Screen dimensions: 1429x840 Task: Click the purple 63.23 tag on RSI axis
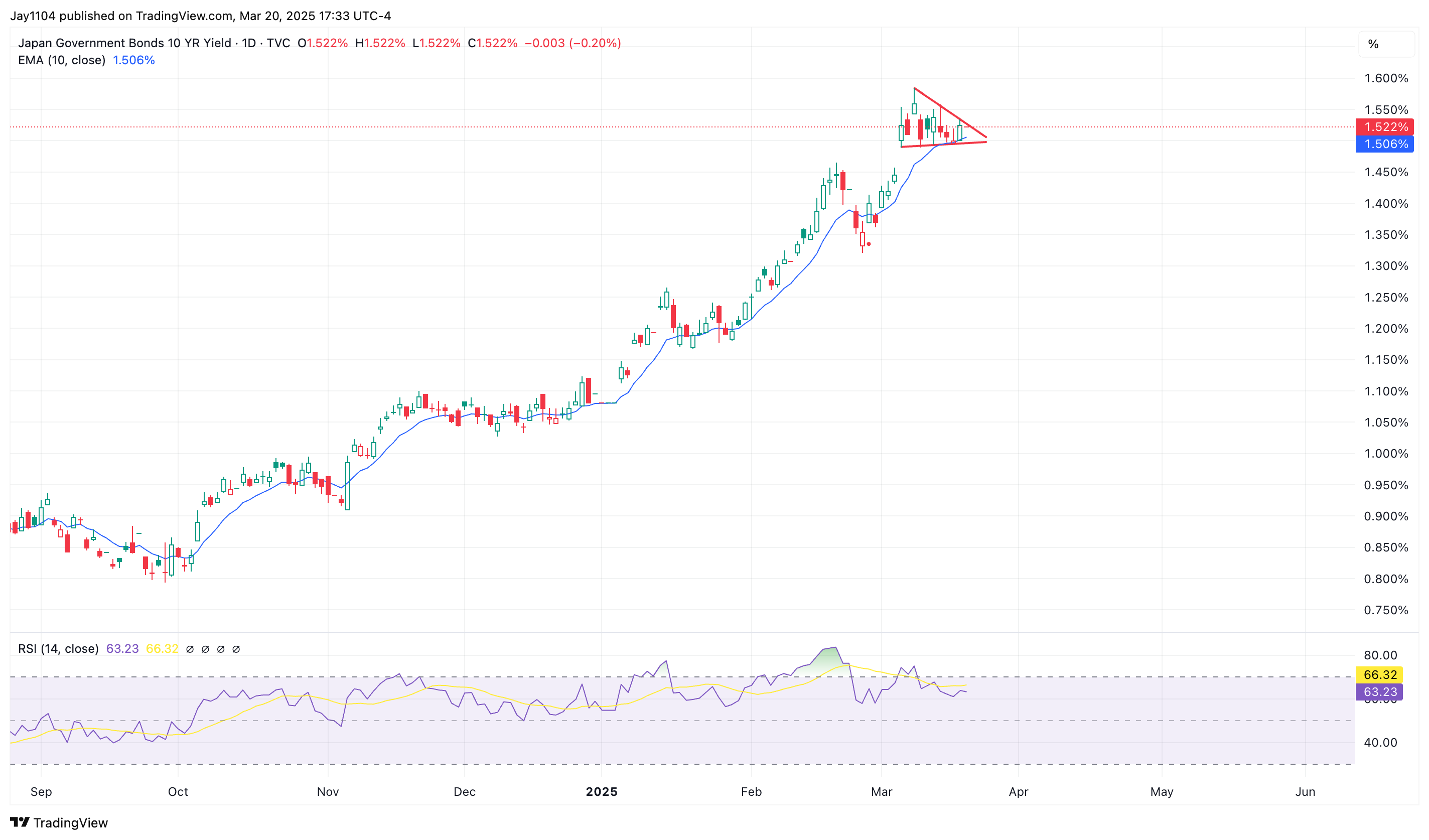point(1379,691)
